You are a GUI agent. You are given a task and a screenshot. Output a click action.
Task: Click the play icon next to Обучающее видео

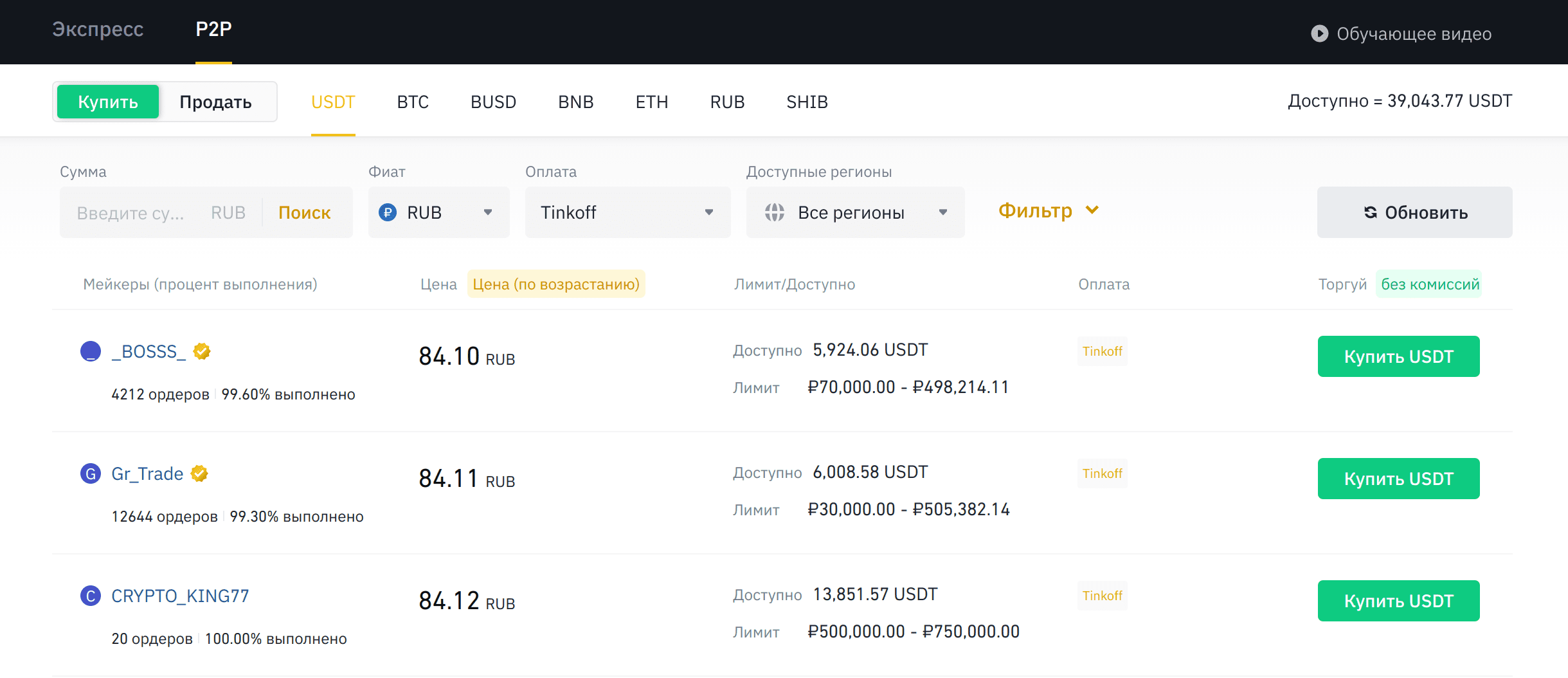coord(1321,34)
